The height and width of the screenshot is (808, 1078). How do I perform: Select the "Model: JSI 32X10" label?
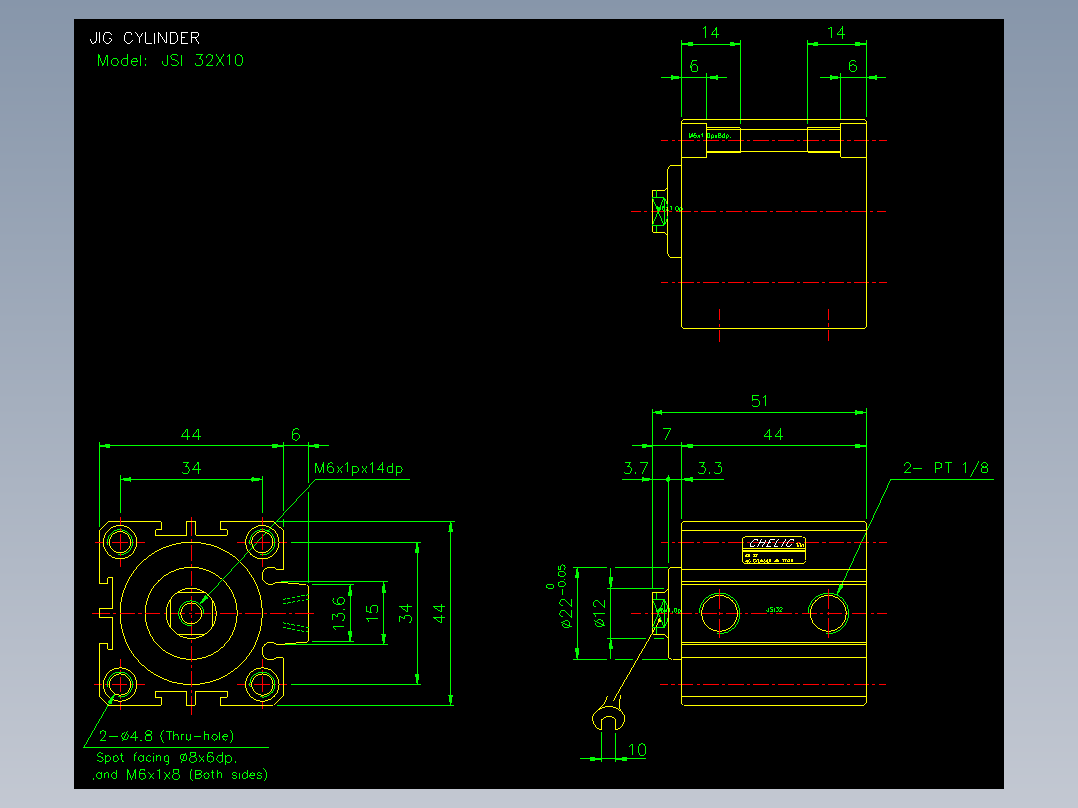(170, 61)
